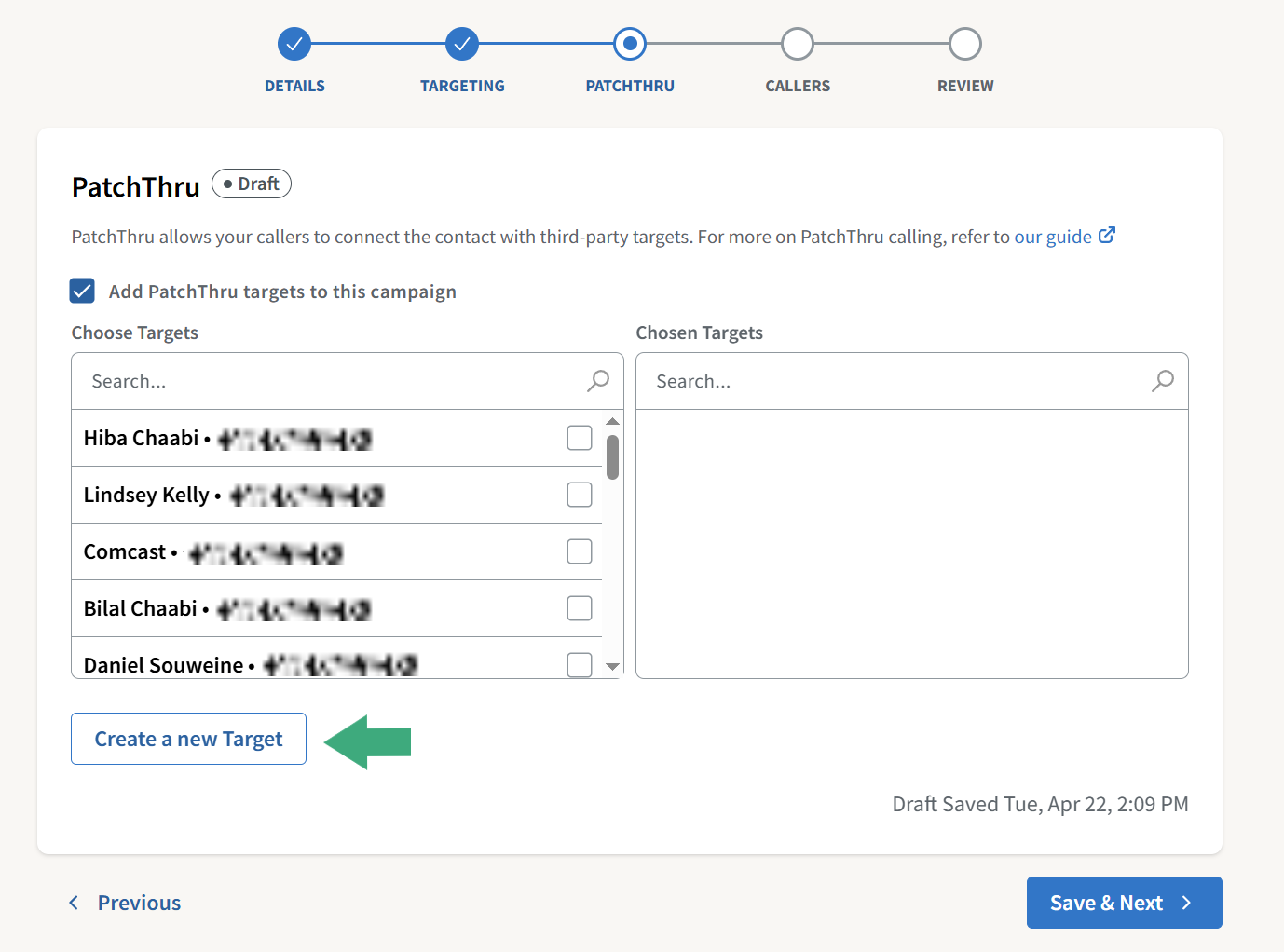Click the Save & Next button
This screenshot has height=952, width=1284.
click(x=1124, y=903)
